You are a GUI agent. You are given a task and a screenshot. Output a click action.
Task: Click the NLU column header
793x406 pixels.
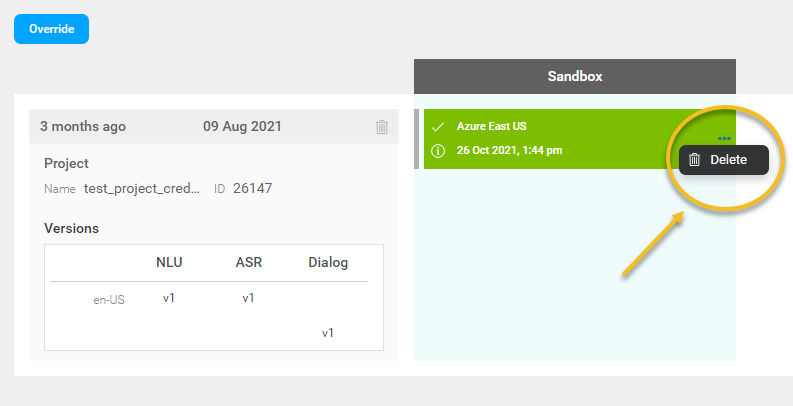point(169,263)
